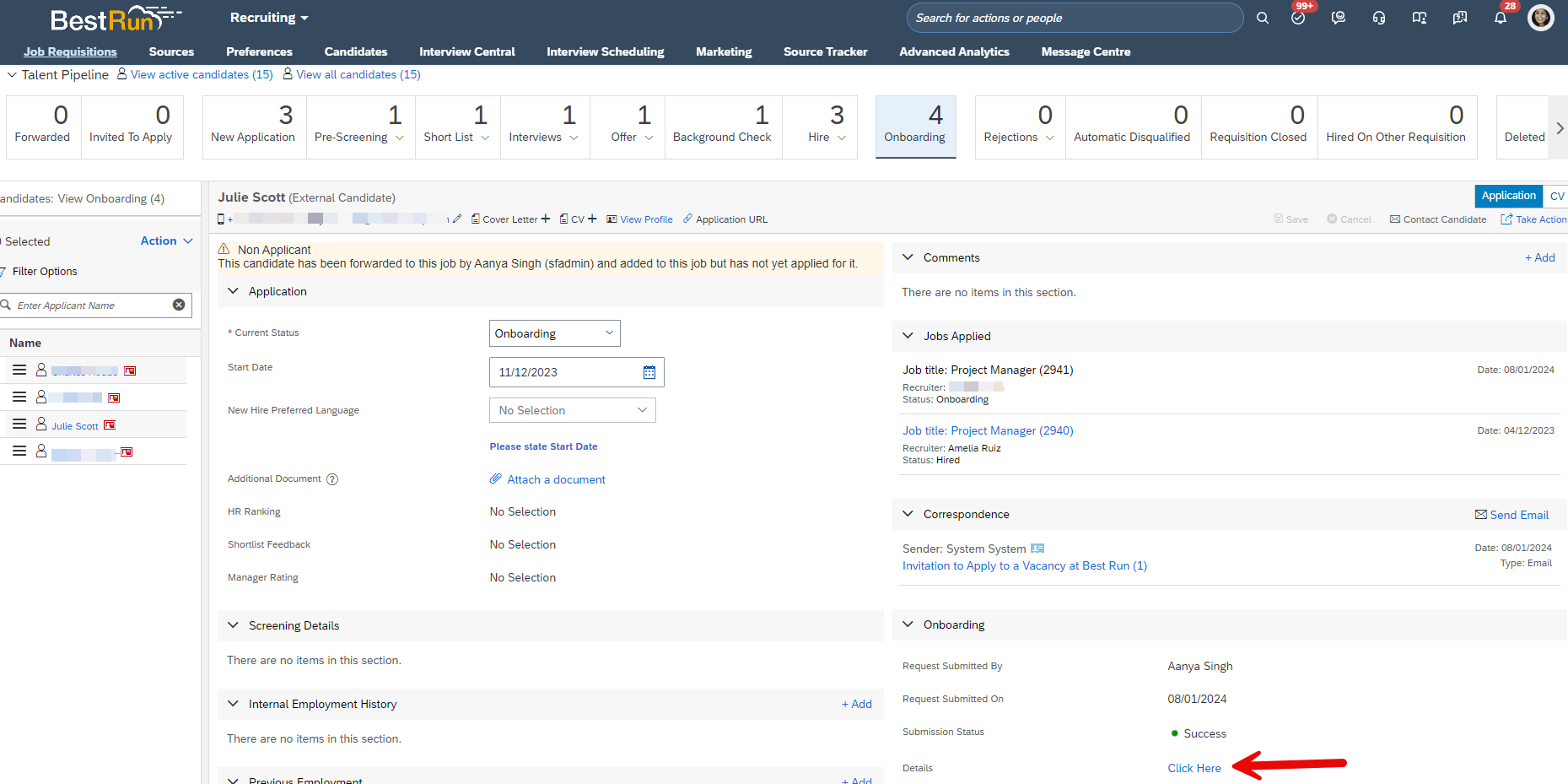The height and width of the screenshot is (784, 1568).
Task: Switch to the Application view tab
Action: tap(1508, 196)
